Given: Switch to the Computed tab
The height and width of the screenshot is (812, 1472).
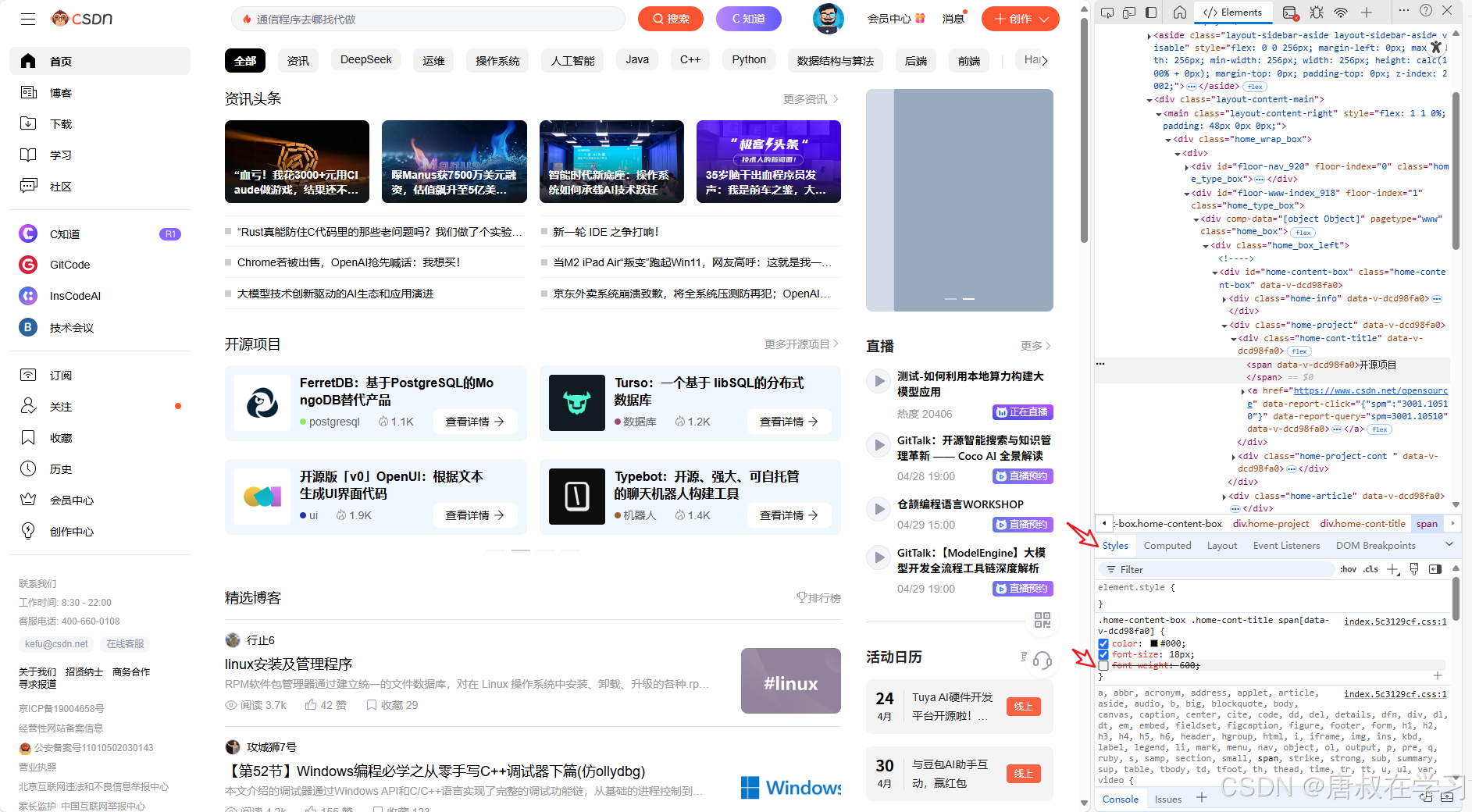Looking at the screenshot, I should point(1167,546).
